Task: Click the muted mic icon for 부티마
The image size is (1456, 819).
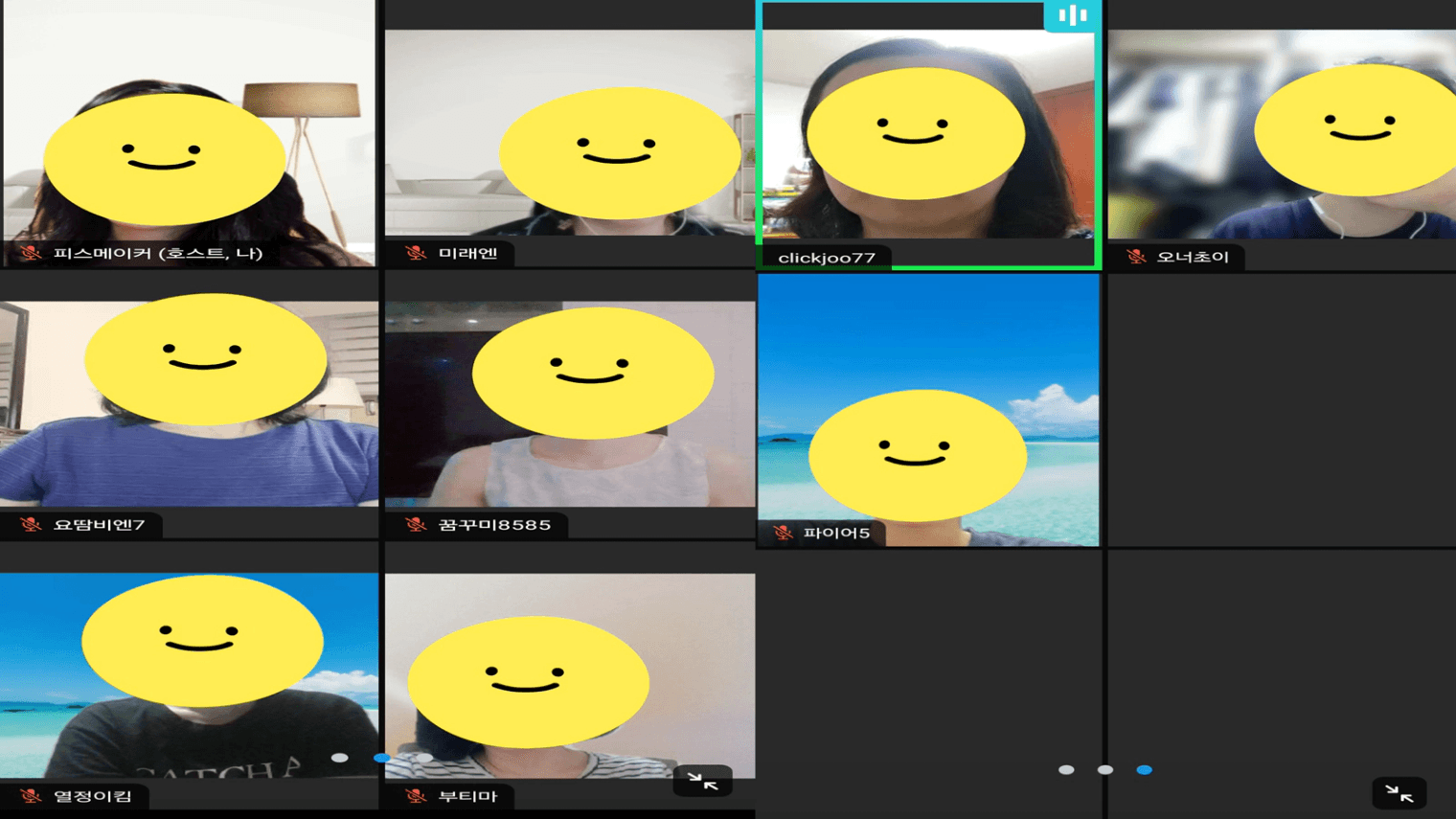Action: pyautogui.click(x=415, y=796)
